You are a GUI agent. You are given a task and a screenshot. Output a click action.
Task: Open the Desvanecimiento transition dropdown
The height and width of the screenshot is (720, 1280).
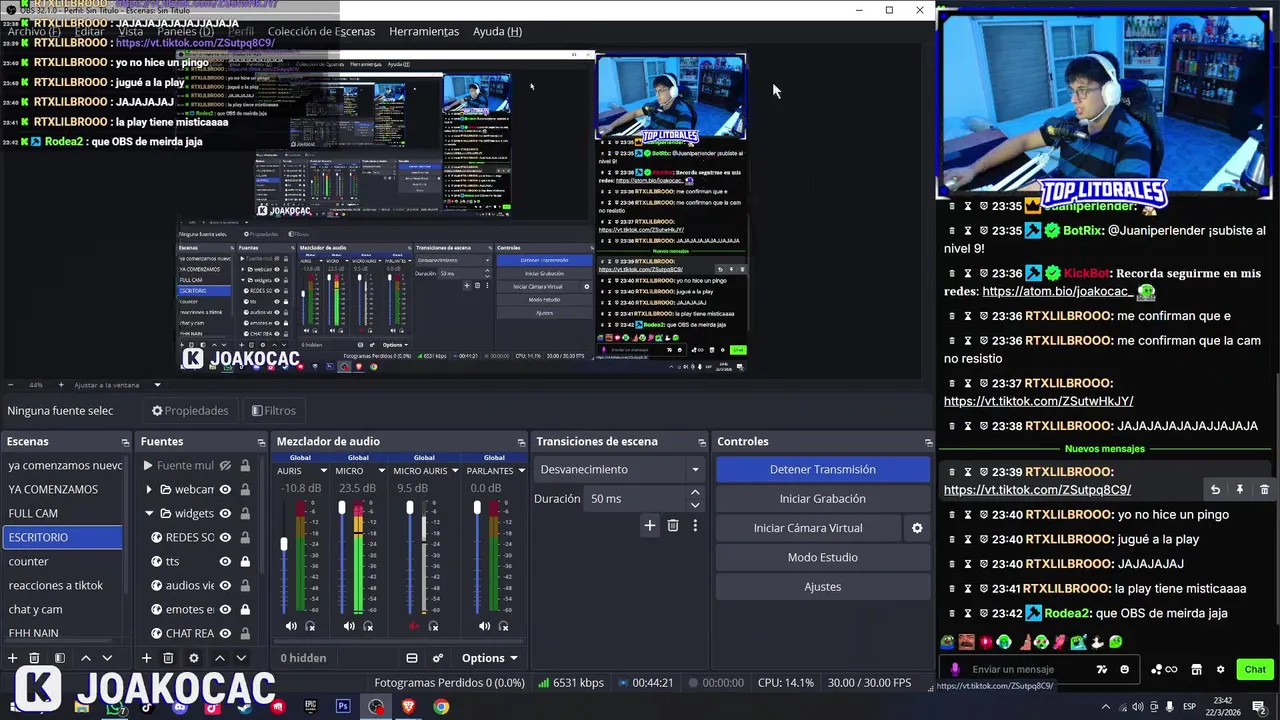click(619, 469)
